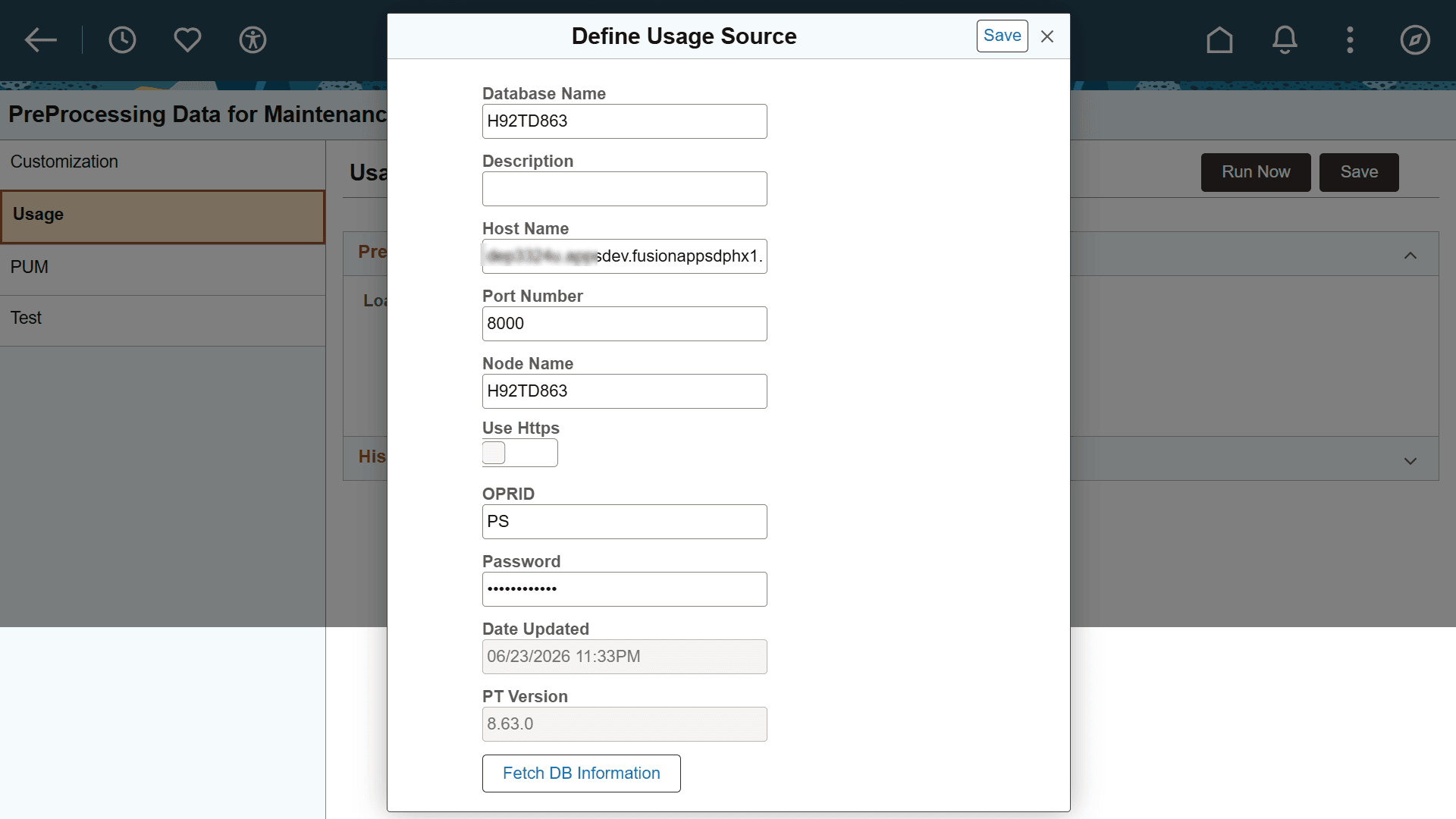The height and width of the screenshot is (819, 1456).
Task: Focus the empty Description field
Action: coord(624,189)
